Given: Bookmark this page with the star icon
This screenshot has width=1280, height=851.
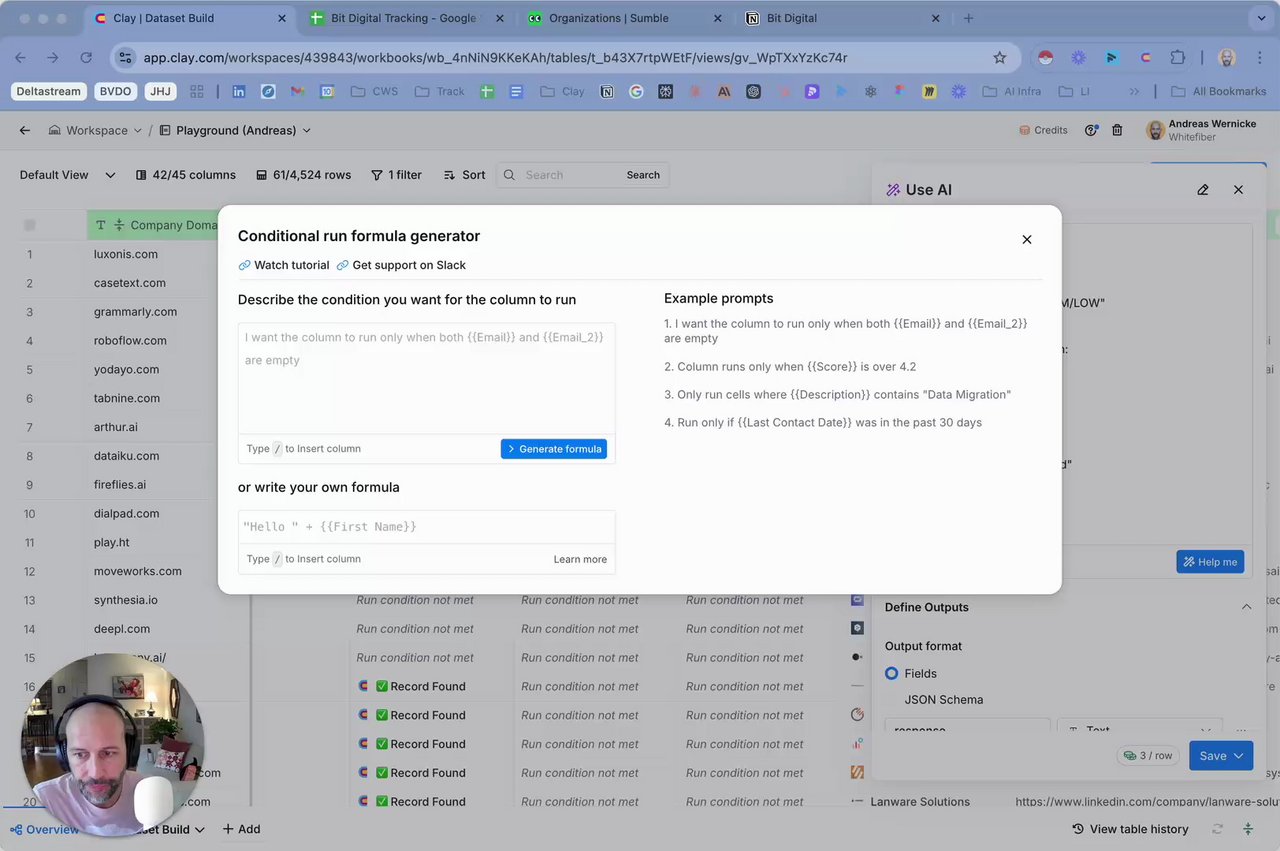Looking at the screenshot, I should coord(999,58).
